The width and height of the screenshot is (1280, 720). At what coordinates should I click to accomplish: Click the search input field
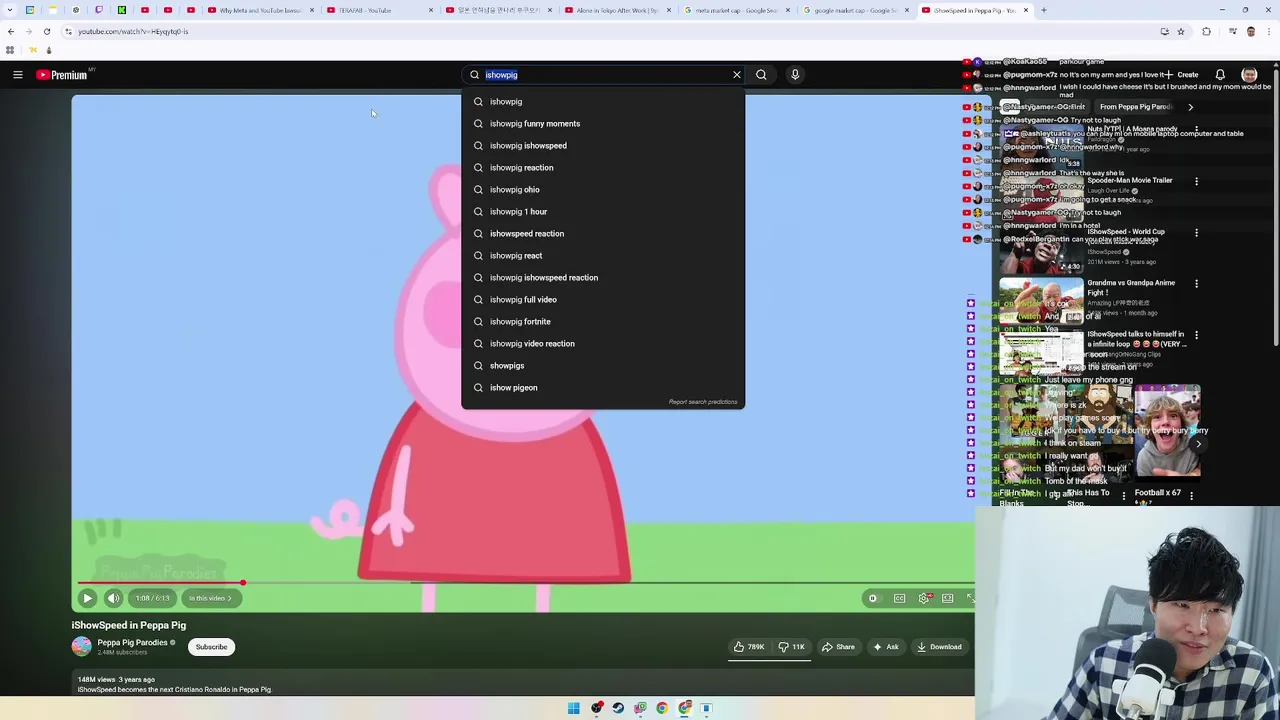605,75
